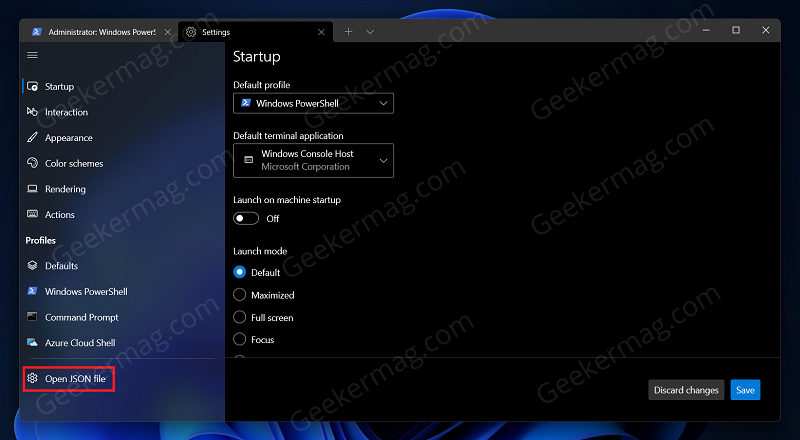Switch to the Settings tab
Screen dimensions: 800x440
255,32
